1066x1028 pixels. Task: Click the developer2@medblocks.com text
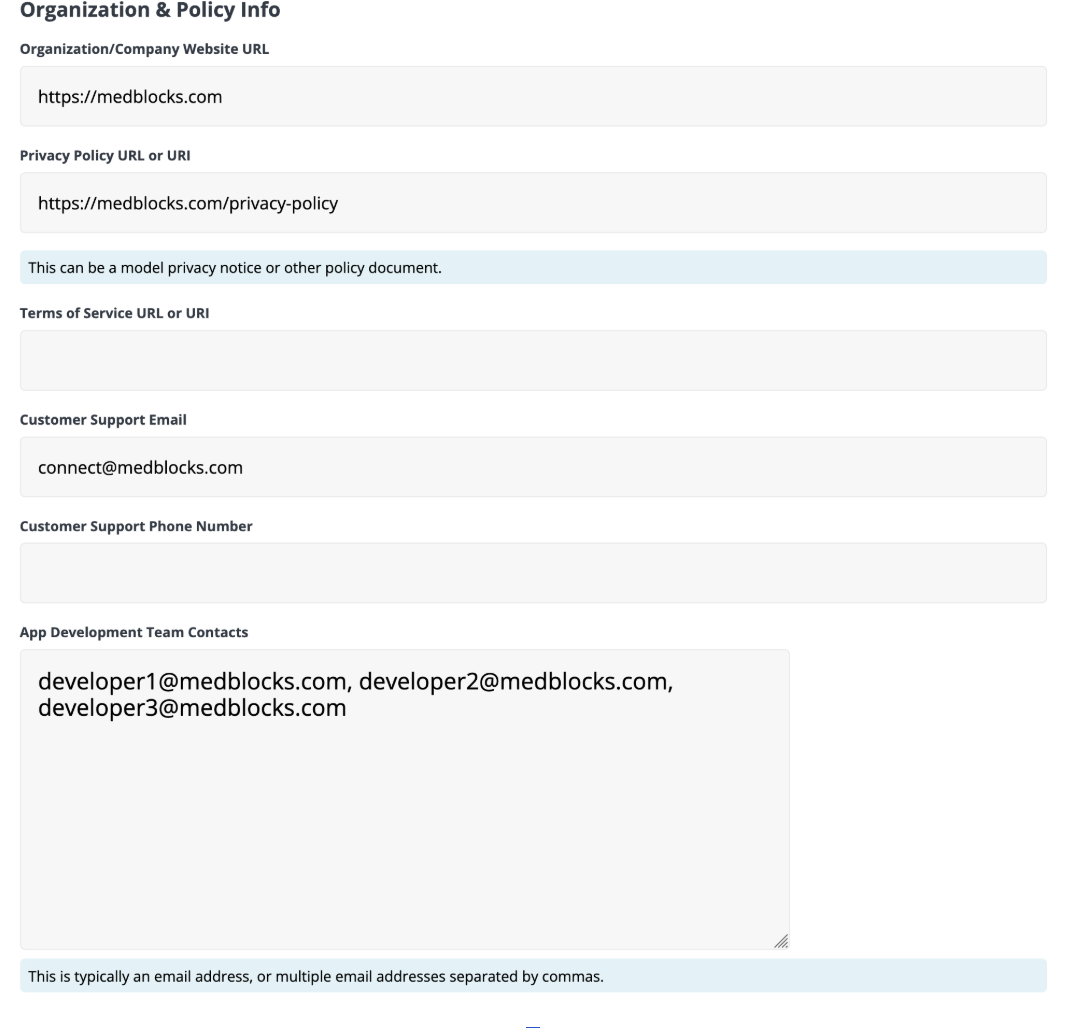pyautogui.click(x=513, y=681)
